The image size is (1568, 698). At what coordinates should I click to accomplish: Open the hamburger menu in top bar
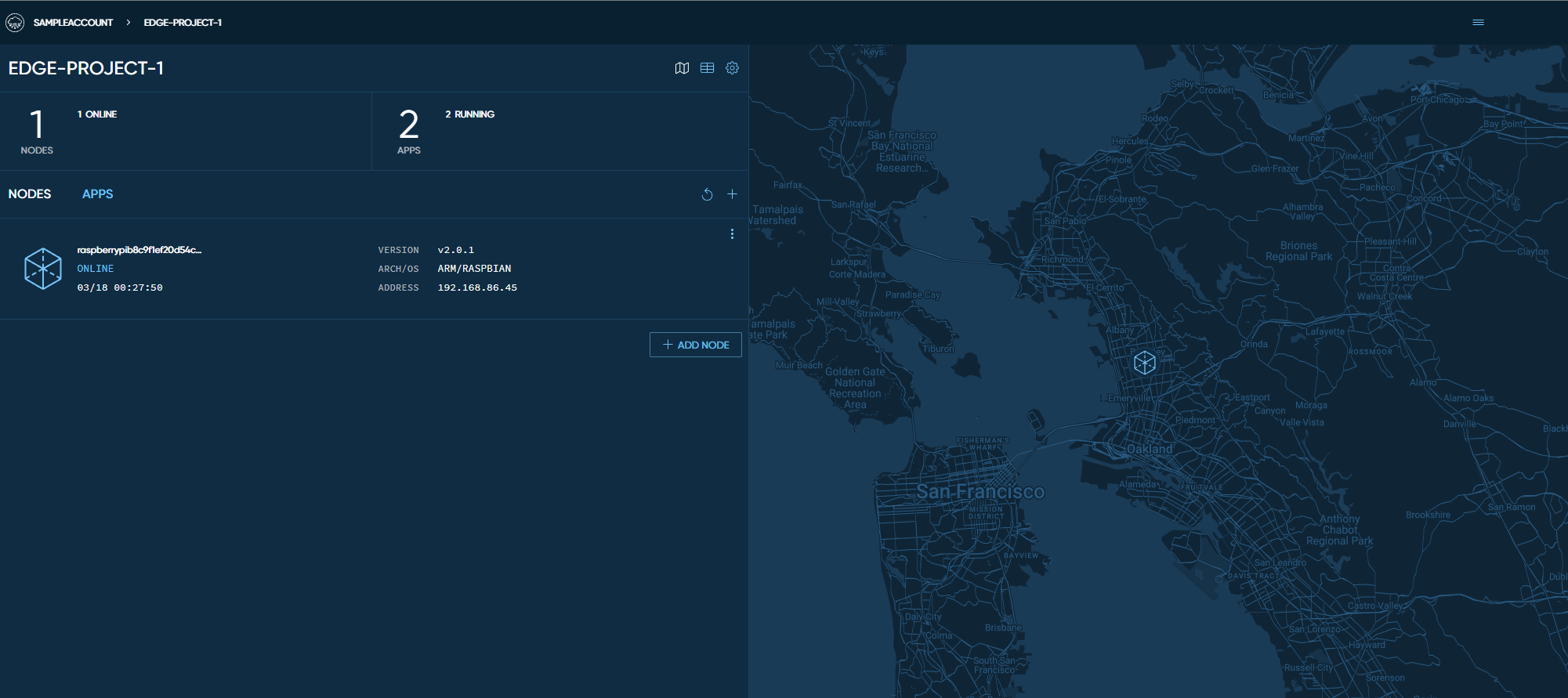pos(1478,22)
